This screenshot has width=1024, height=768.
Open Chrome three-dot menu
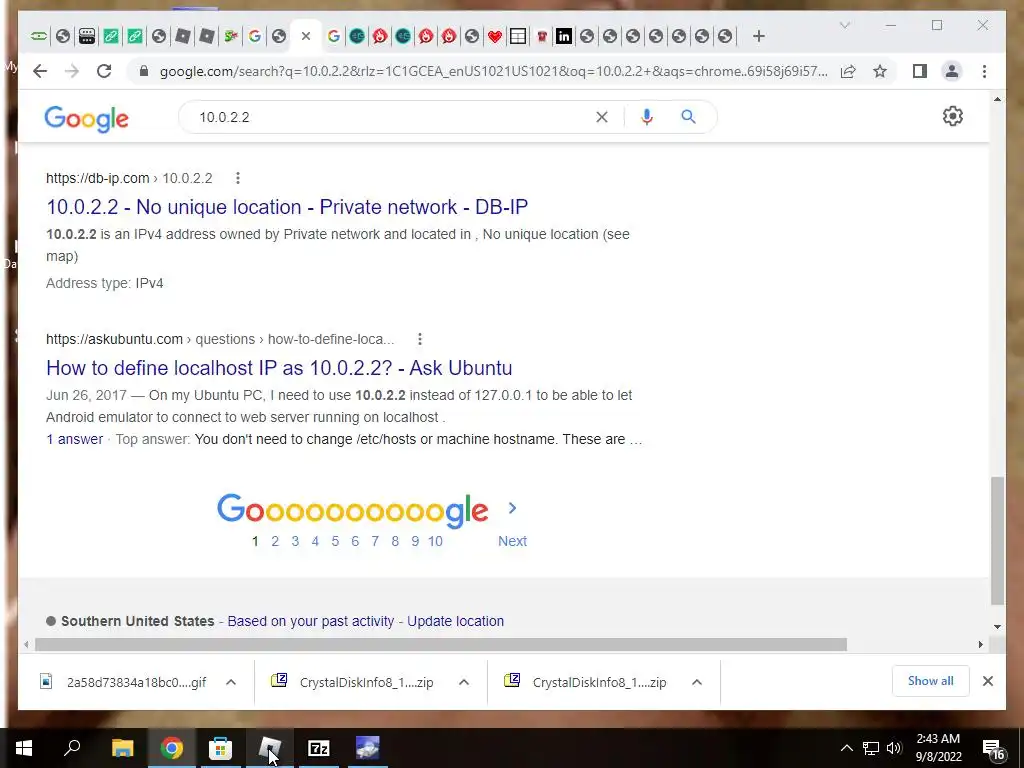click(984, 71)
